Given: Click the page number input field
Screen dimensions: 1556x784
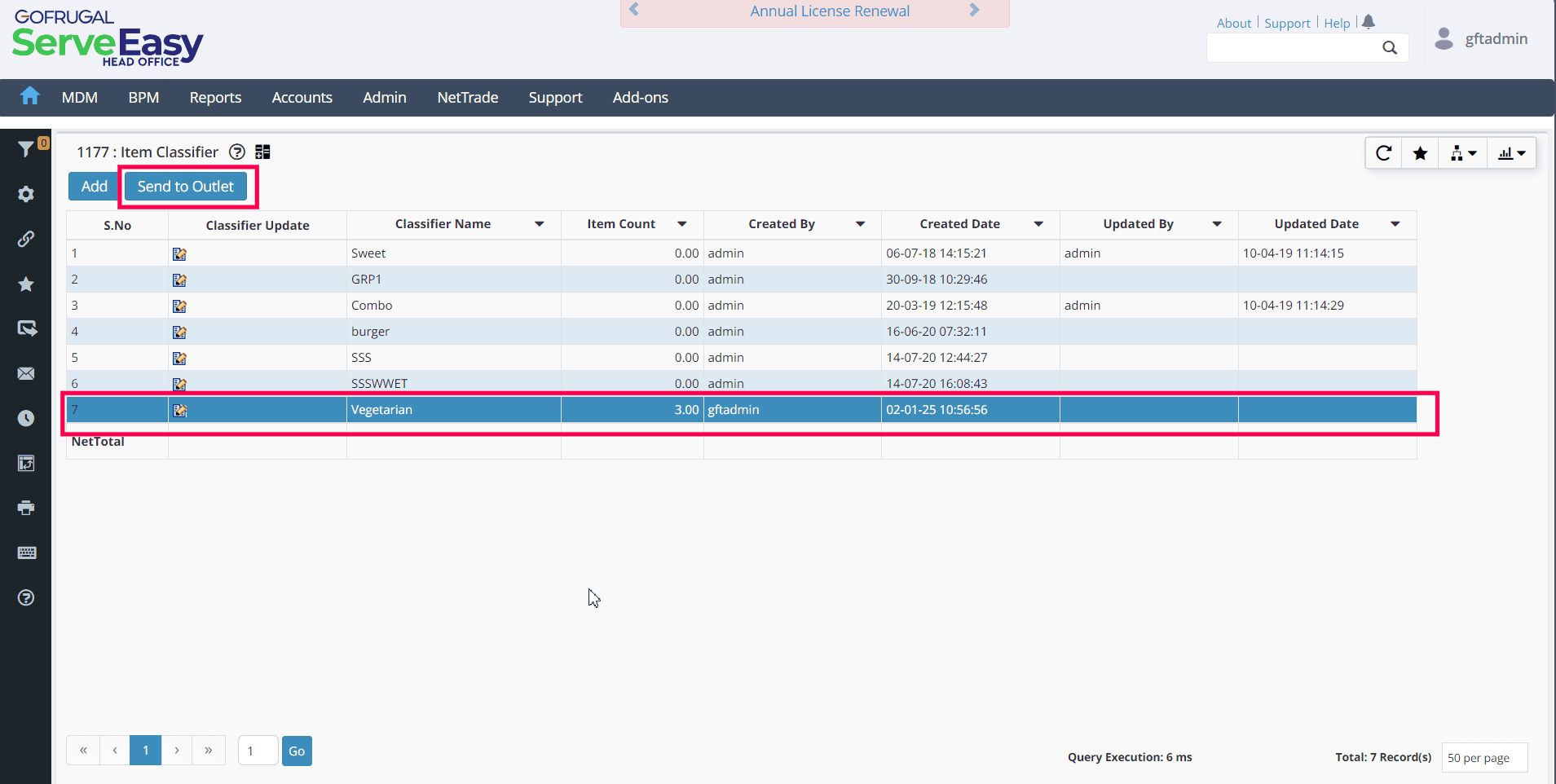Looking at the screenshot, I should [x=258, y=751].
